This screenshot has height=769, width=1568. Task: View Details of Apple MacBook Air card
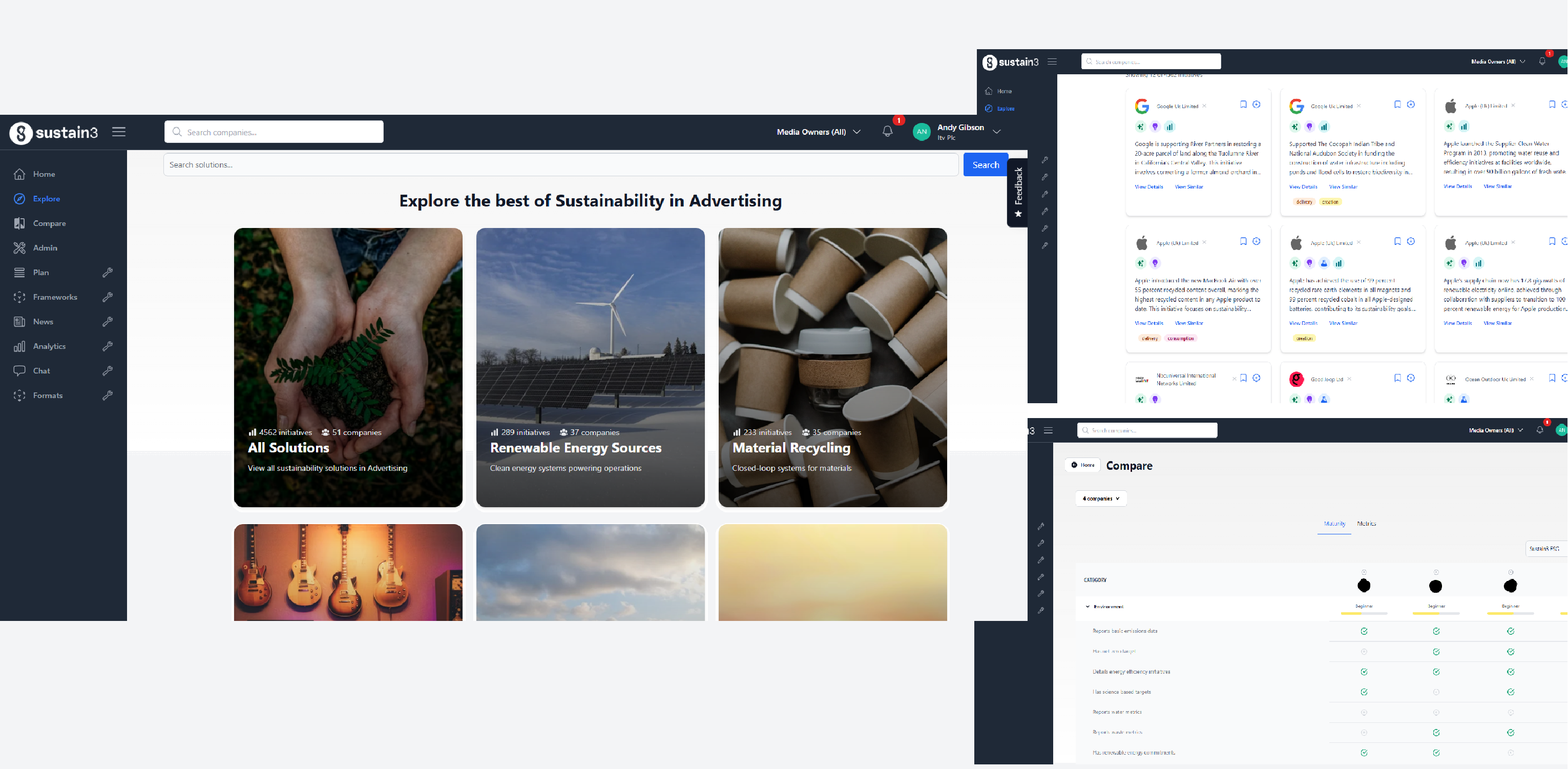[1148, 323]
